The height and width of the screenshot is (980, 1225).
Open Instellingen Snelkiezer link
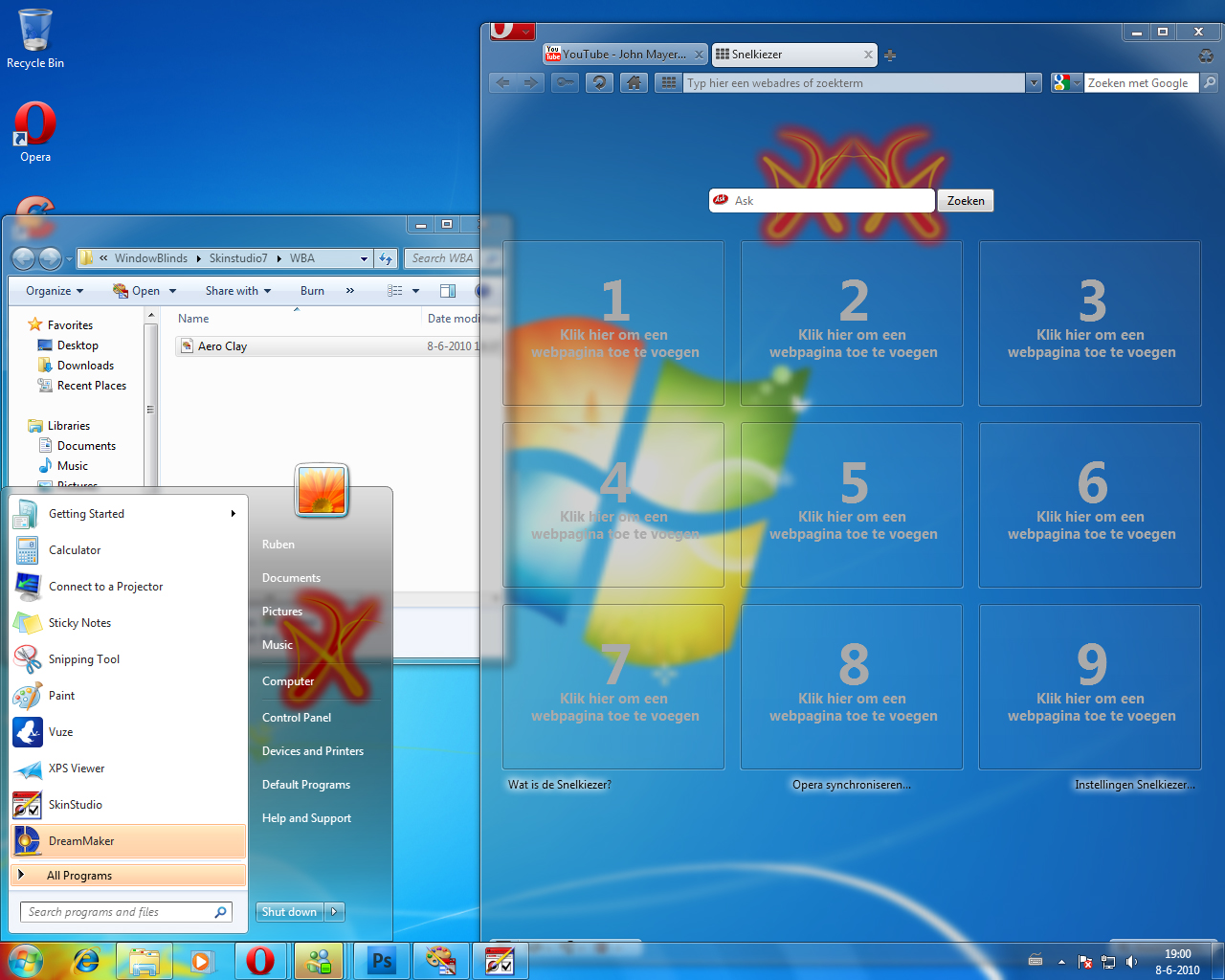(1134, 785)
